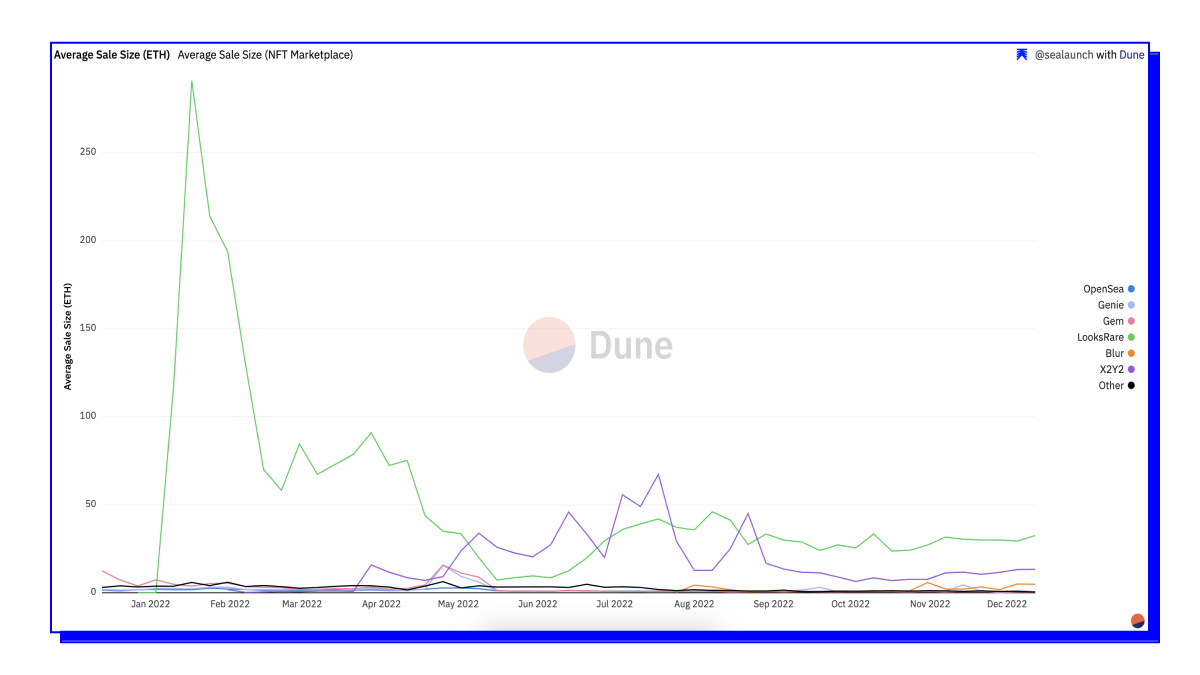Toggle the Gem legend entry
Viewport: 1200px width, 675px height.
coord(1119,321)
